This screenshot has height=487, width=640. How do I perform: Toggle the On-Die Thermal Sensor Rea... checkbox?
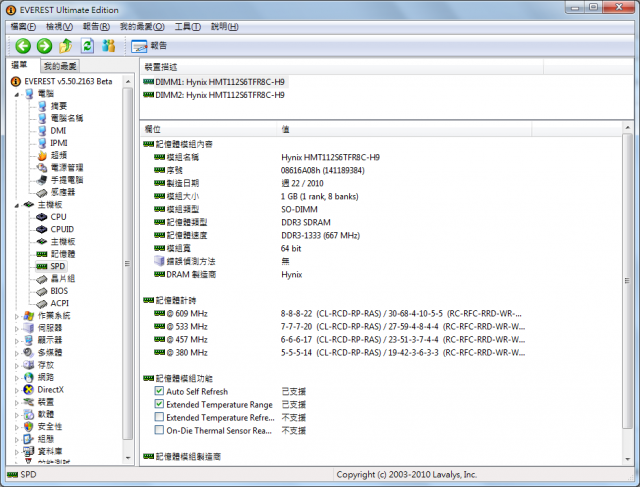click(159, 430)
